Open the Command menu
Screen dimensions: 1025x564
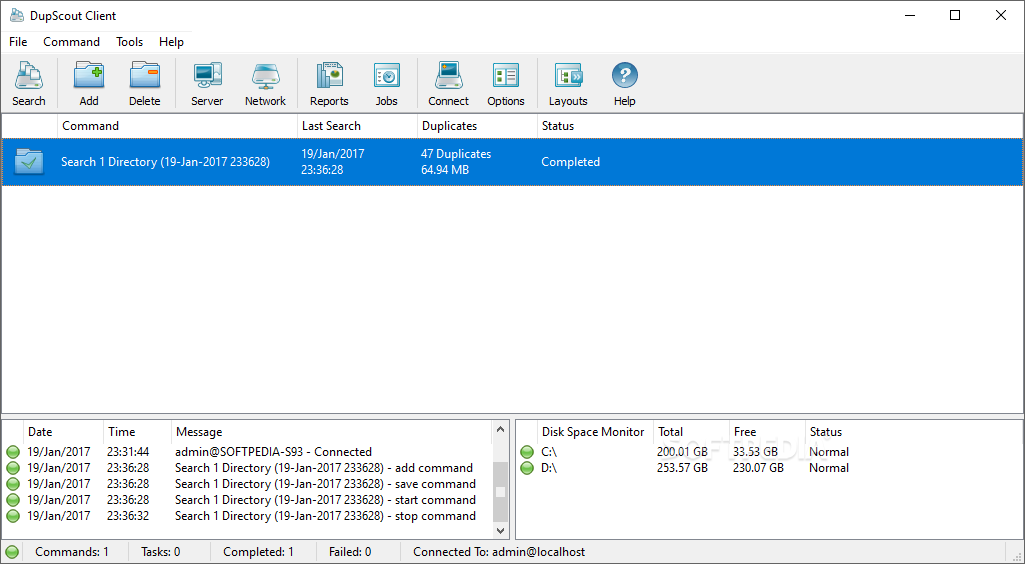click(x=71, y=42)
